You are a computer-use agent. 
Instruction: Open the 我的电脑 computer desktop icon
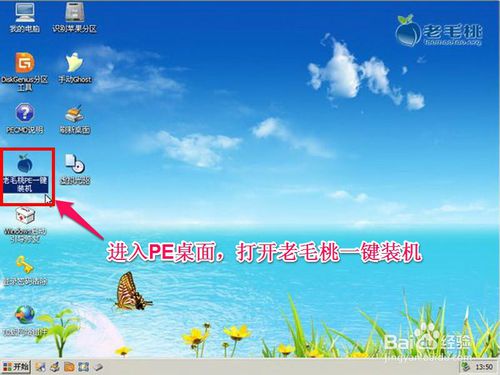pyautogui.click(x=24, y=13)
